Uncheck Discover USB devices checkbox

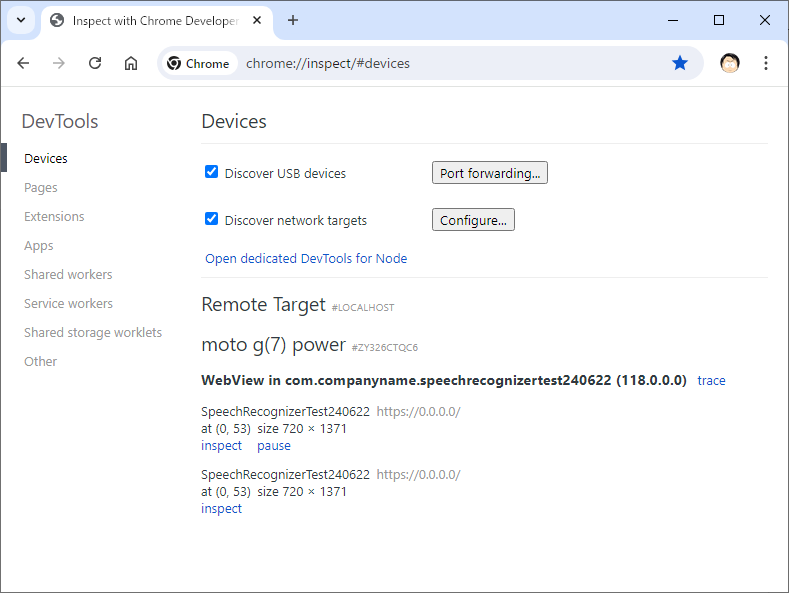211,172
